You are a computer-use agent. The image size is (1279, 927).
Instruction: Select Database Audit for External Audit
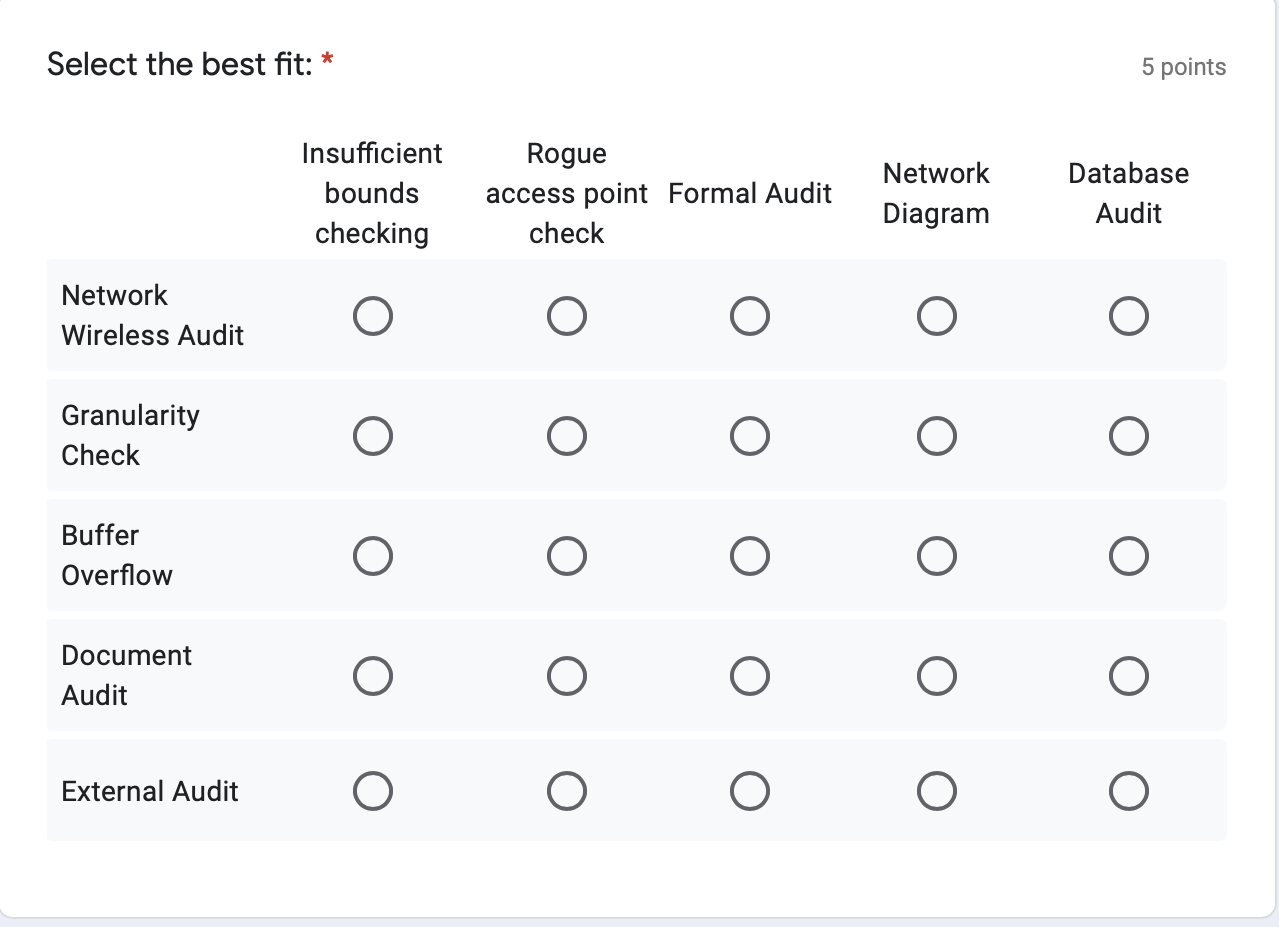(x=1128, y=790)
